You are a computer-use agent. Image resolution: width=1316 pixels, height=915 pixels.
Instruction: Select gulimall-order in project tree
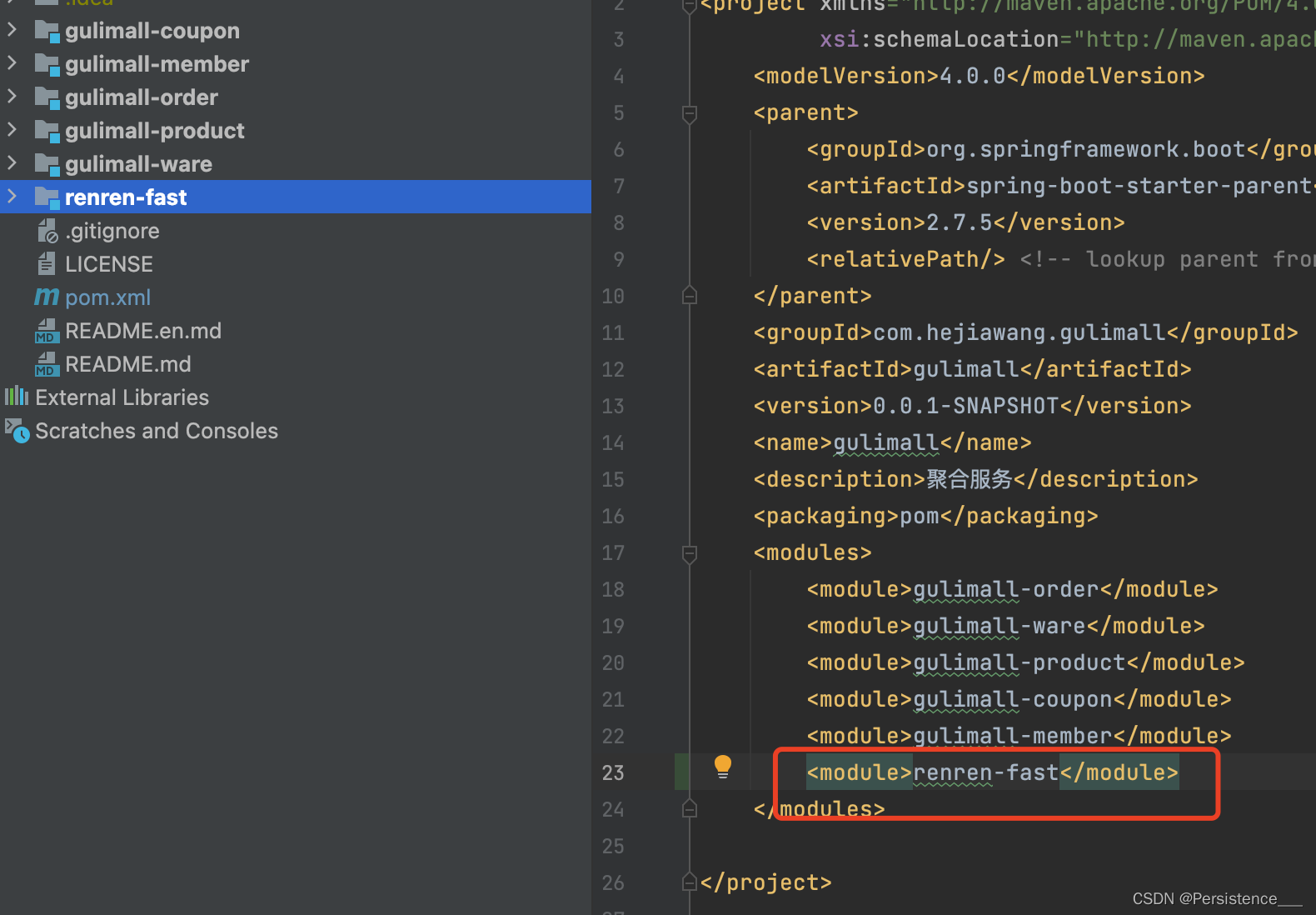[142, 97]
